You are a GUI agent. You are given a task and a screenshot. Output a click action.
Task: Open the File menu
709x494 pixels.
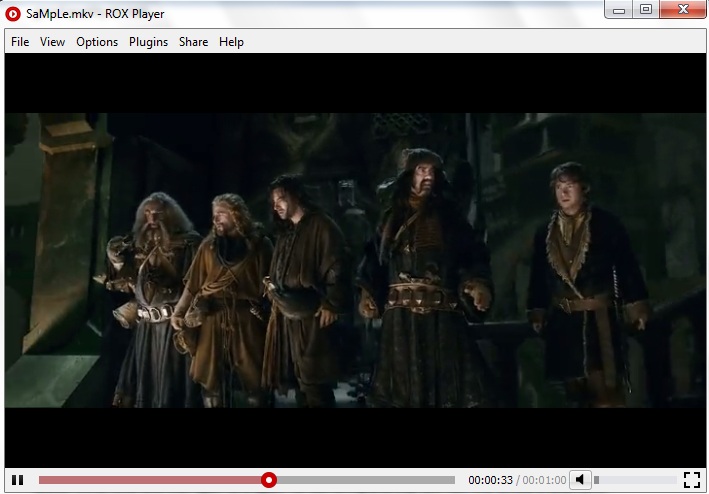tap(20, 42)
